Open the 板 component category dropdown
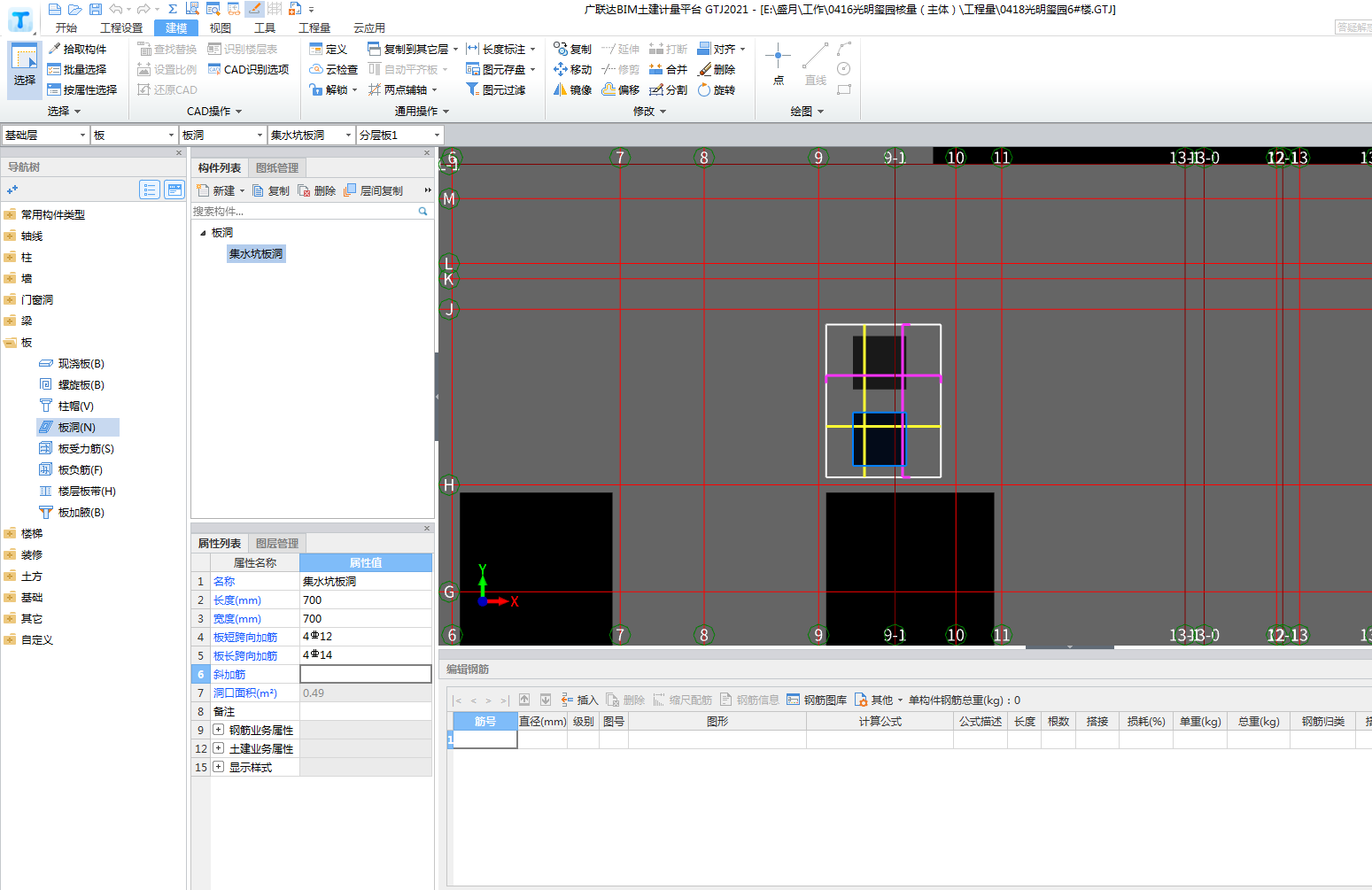Viewport: 1372px width, 890px height. click(x=135, y=135)
